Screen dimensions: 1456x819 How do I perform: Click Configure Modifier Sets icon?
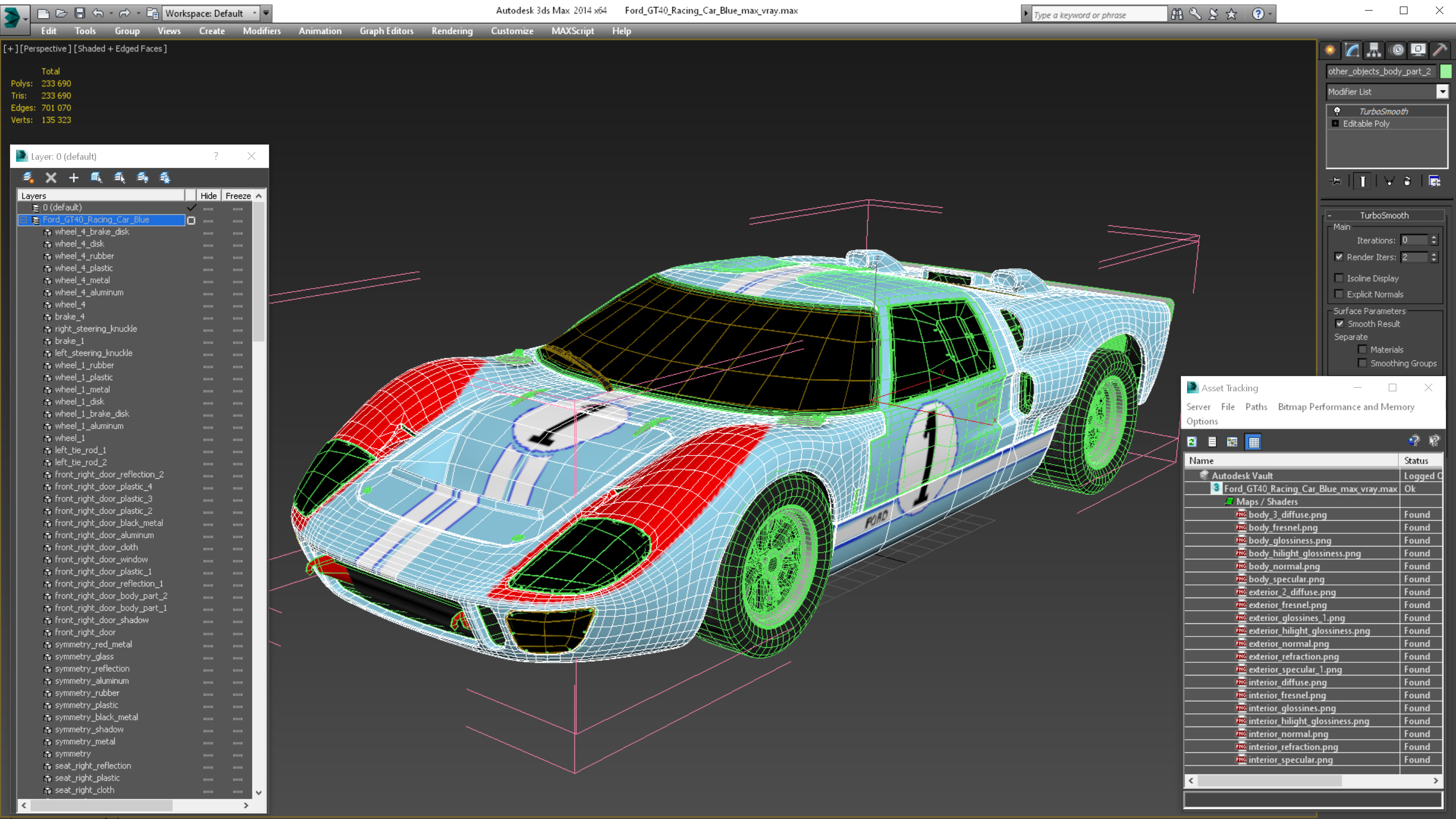point(1435,181)
